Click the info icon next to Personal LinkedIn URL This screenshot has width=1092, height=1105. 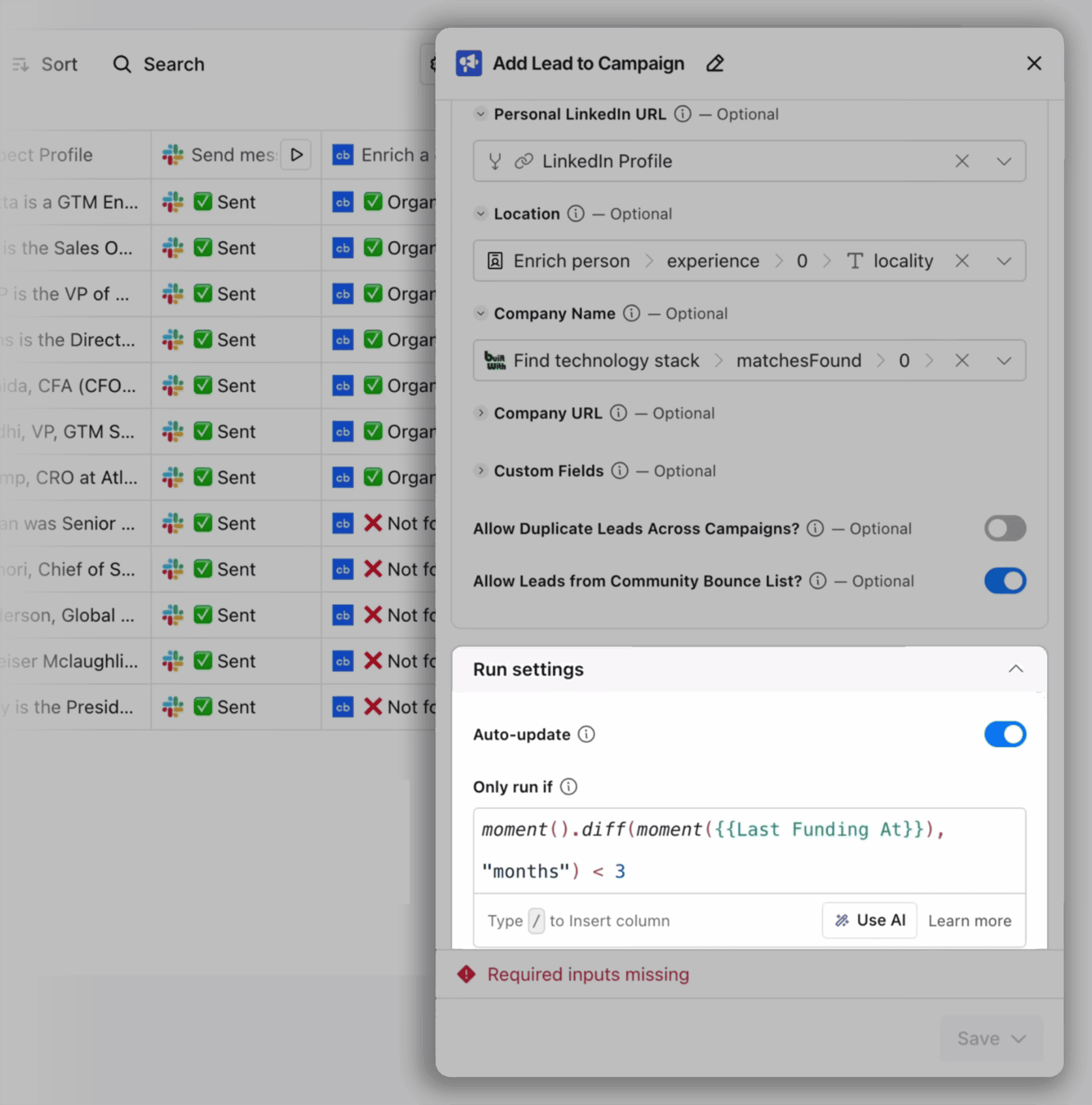(682, 114)
